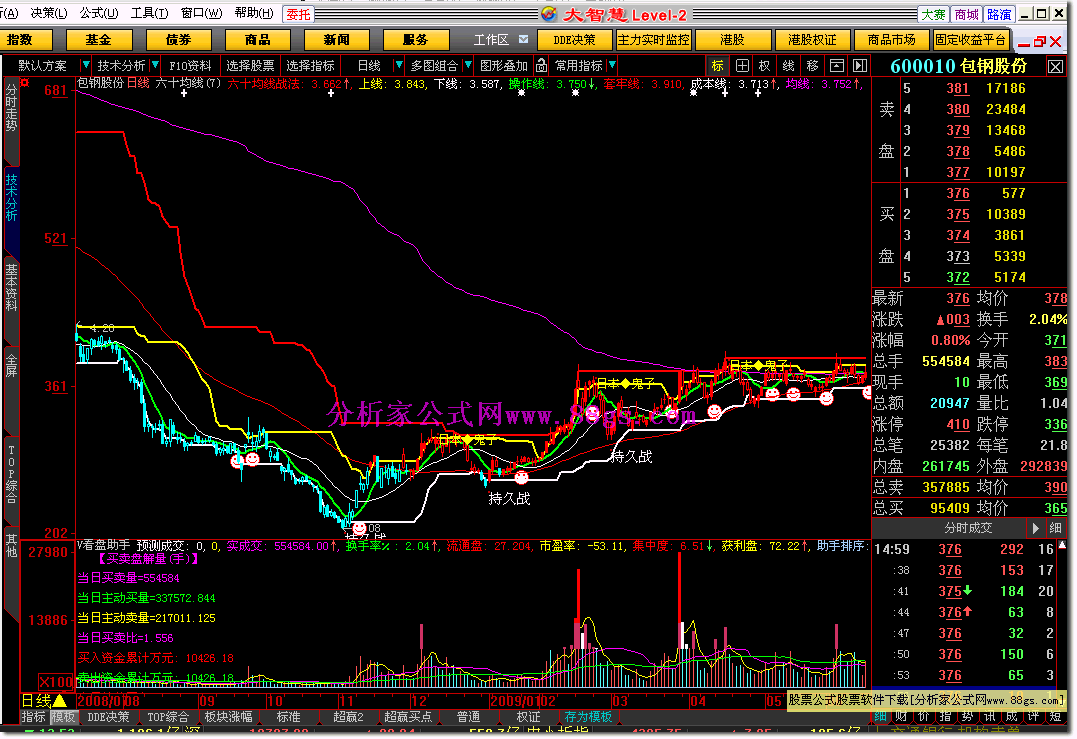Select the 线 drawing tool icon
1077x739 pixels.
click(x=789, y=66)
